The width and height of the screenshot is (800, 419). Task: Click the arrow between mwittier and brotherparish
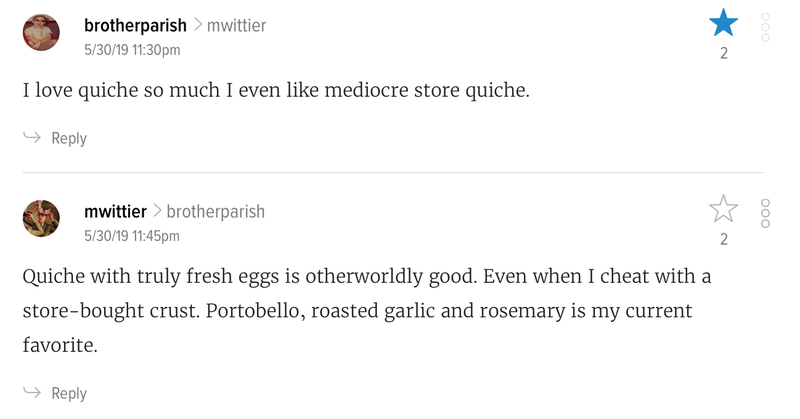pyautogui.click(x=157, y=211)
